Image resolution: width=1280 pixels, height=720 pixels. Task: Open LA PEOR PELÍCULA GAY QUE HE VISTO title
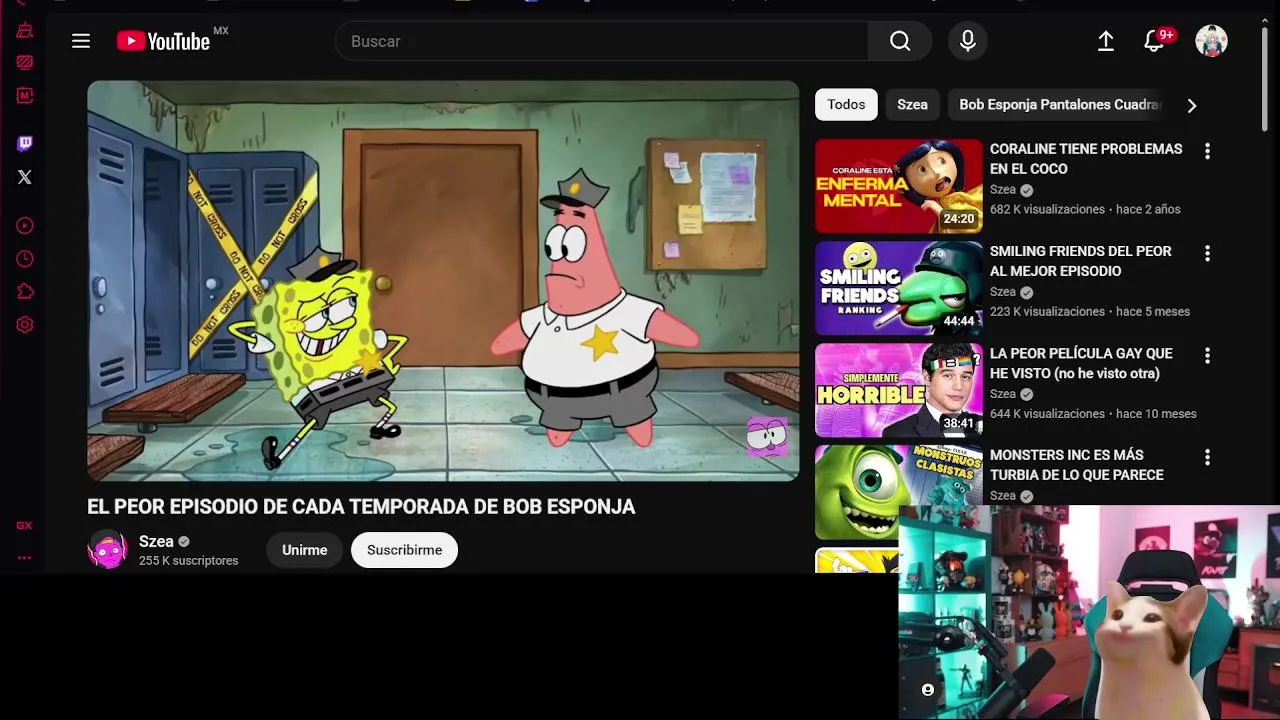click(1081, 363)
